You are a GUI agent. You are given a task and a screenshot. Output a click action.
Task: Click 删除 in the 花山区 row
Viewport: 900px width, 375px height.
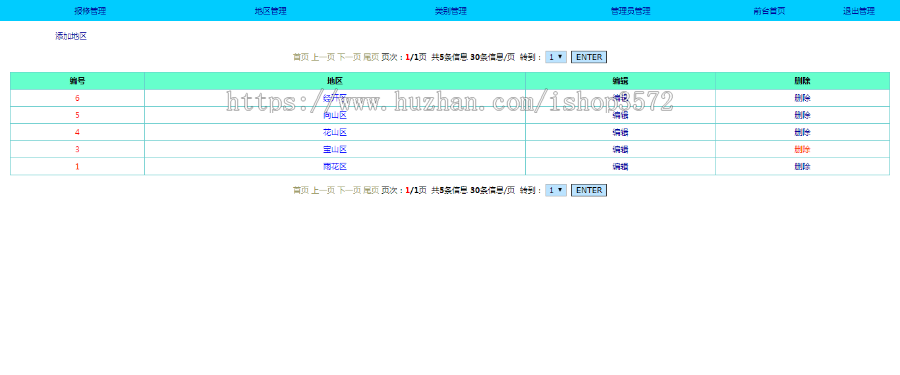click(802, 133)
